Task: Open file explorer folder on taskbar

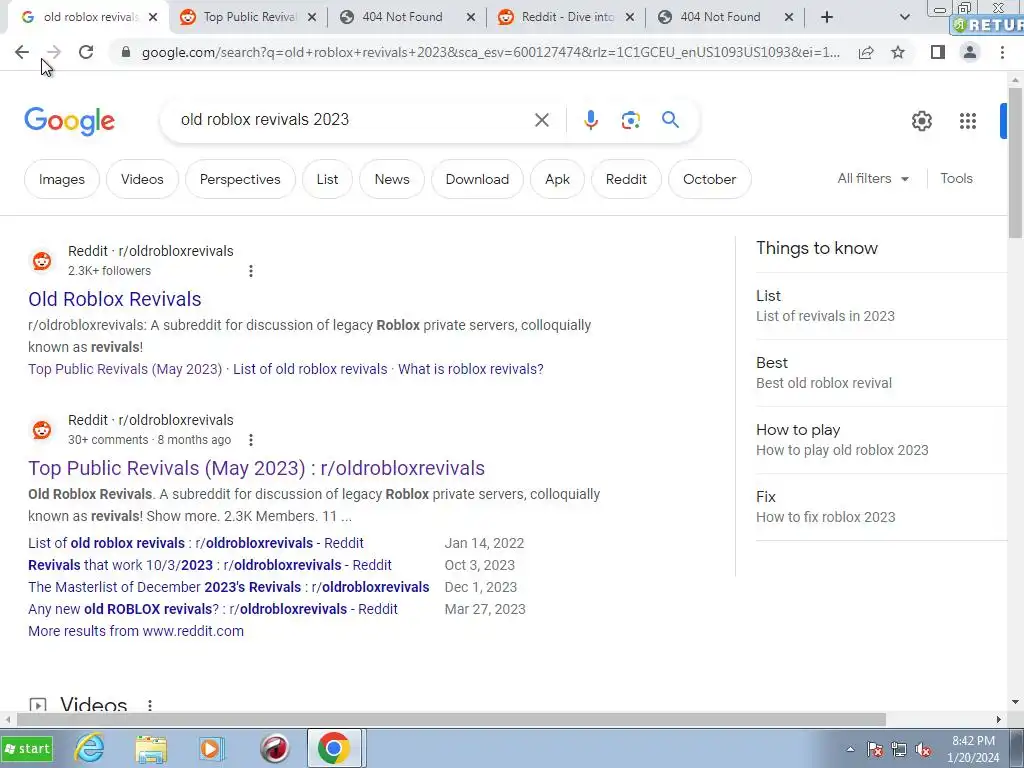Action: 151,748
